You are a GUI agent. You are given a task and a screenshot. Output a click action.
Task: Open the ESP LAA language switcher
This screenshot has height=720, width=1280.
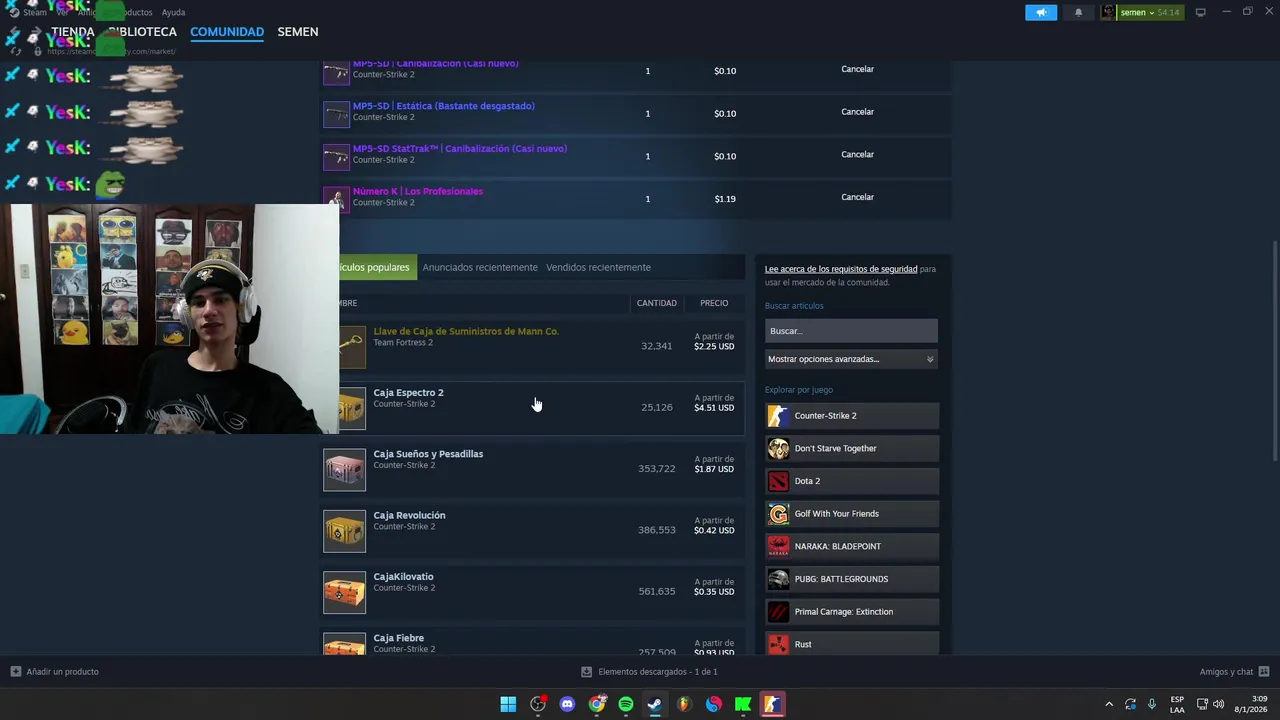(x=1177, y=704)
